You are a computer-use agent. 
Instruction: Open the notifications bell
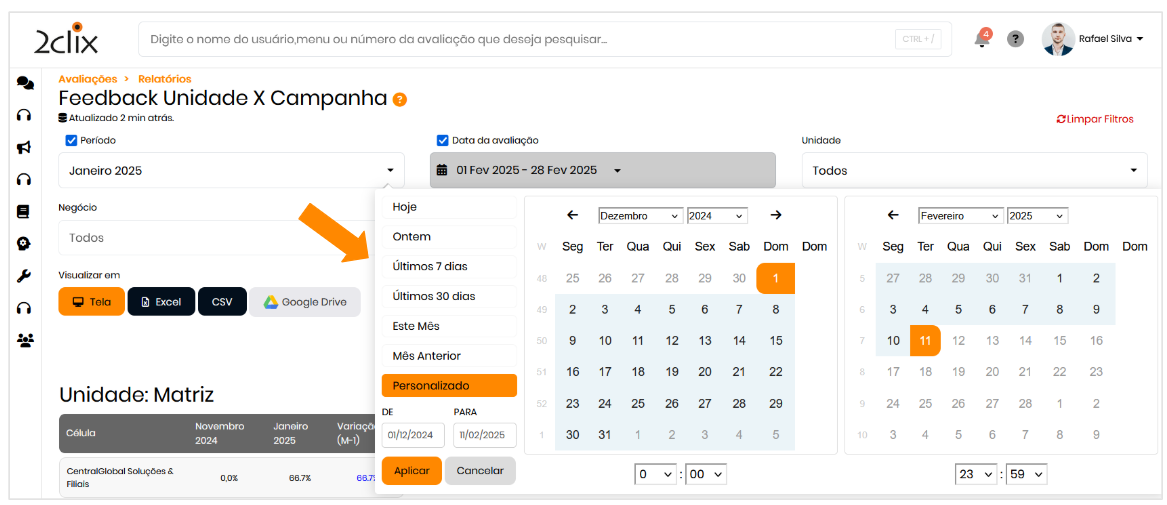point(982,39)
